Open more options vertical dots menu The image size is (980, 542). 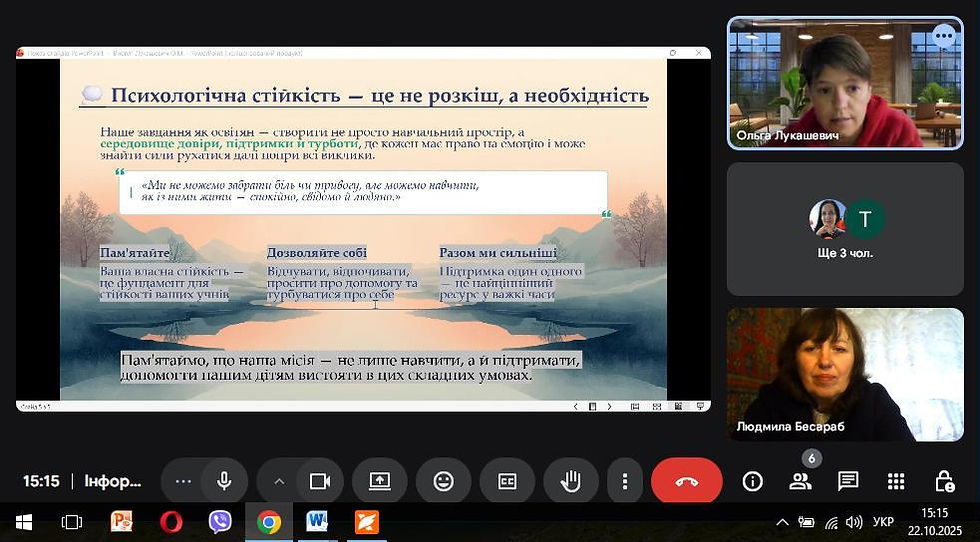(624, 481)
